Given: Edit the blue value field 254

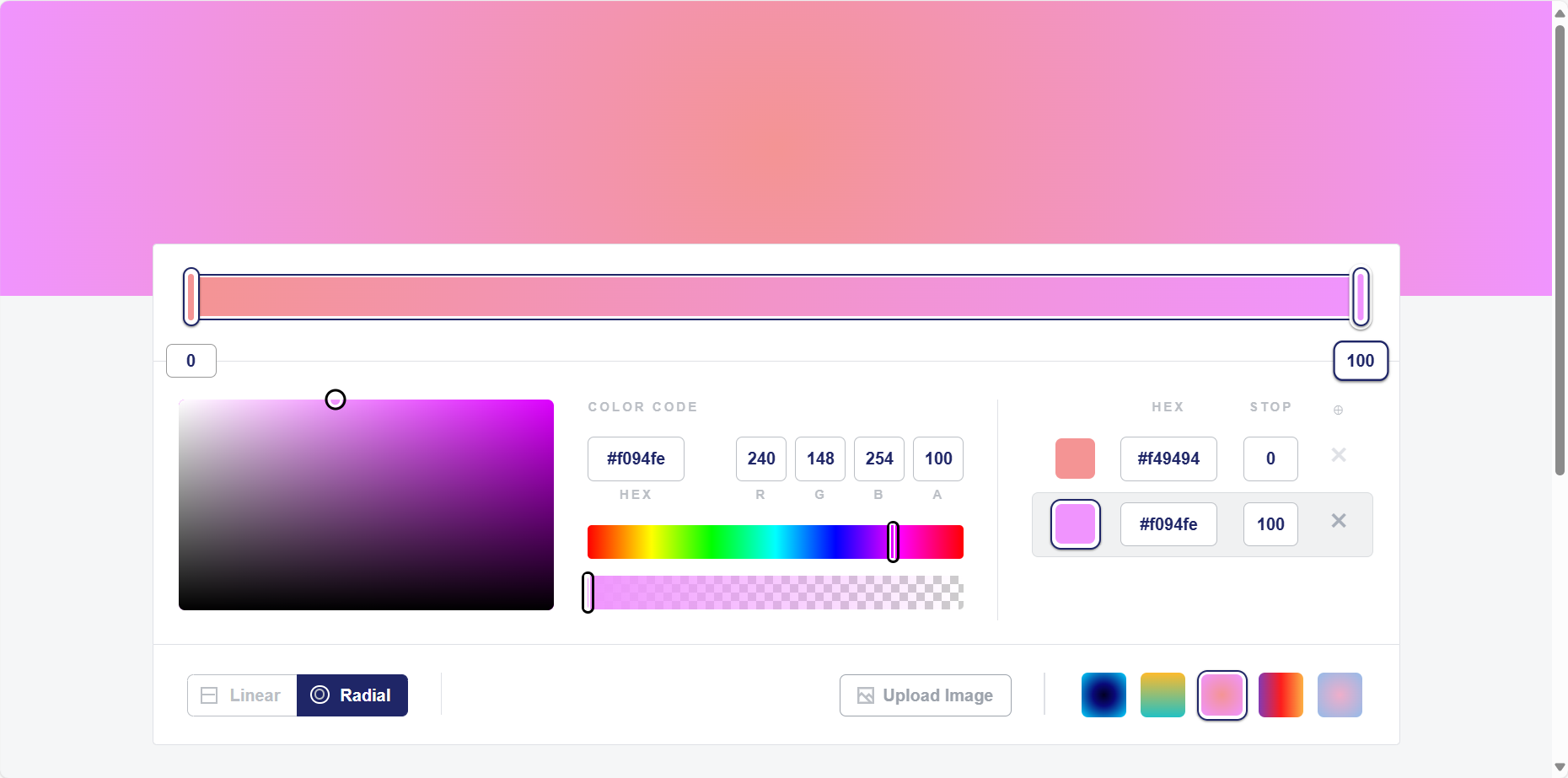Looking at the screenshot, I should click(x=879, y=459).
